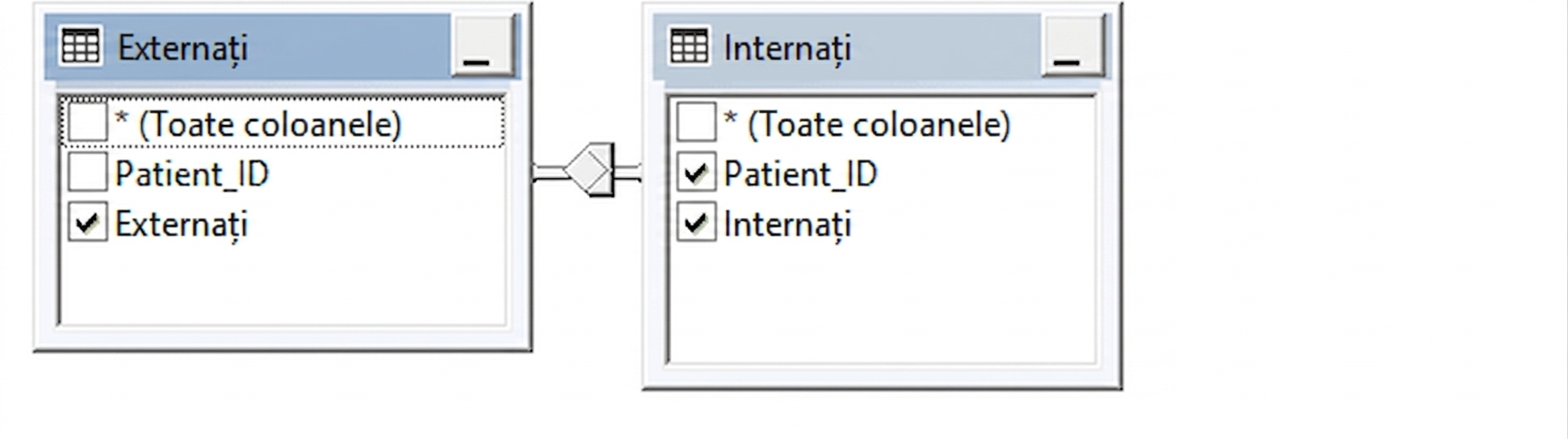The image size is (1568, 439).
Task: Click the Internați table title bar
Action: coord(846,47)
